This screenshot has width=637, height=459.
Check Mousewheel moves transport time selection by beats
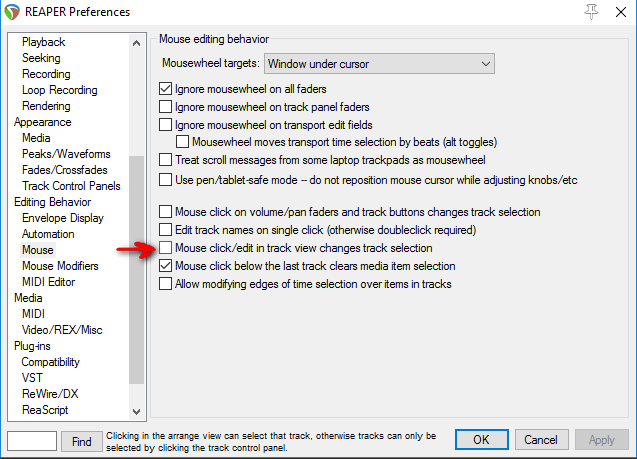point(182,142)
